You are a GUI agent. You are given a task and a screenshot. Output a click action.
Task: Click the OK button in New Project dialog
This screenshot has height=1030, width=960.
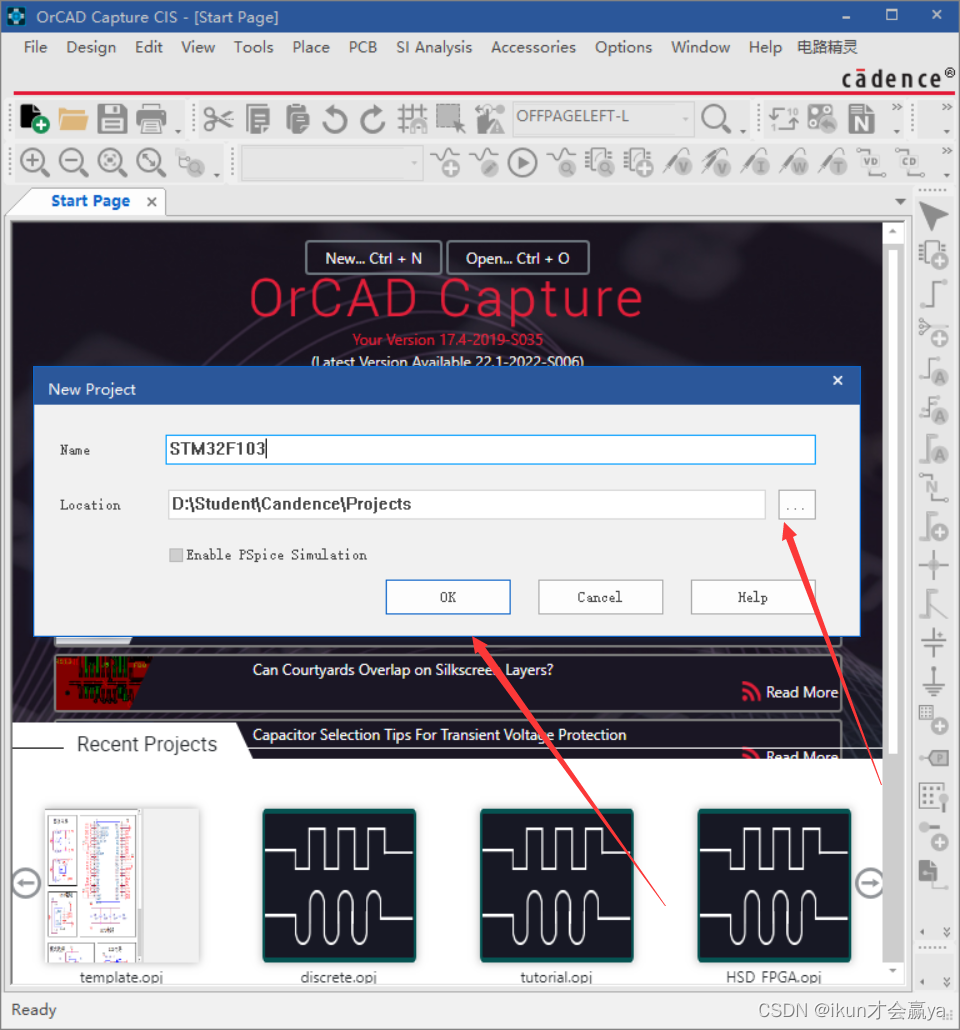pyautogui.click(x=447, y=597)
